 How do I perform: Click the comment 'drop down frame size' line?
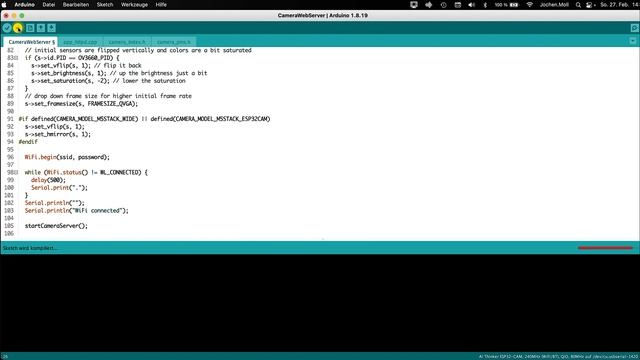(108, 96)
